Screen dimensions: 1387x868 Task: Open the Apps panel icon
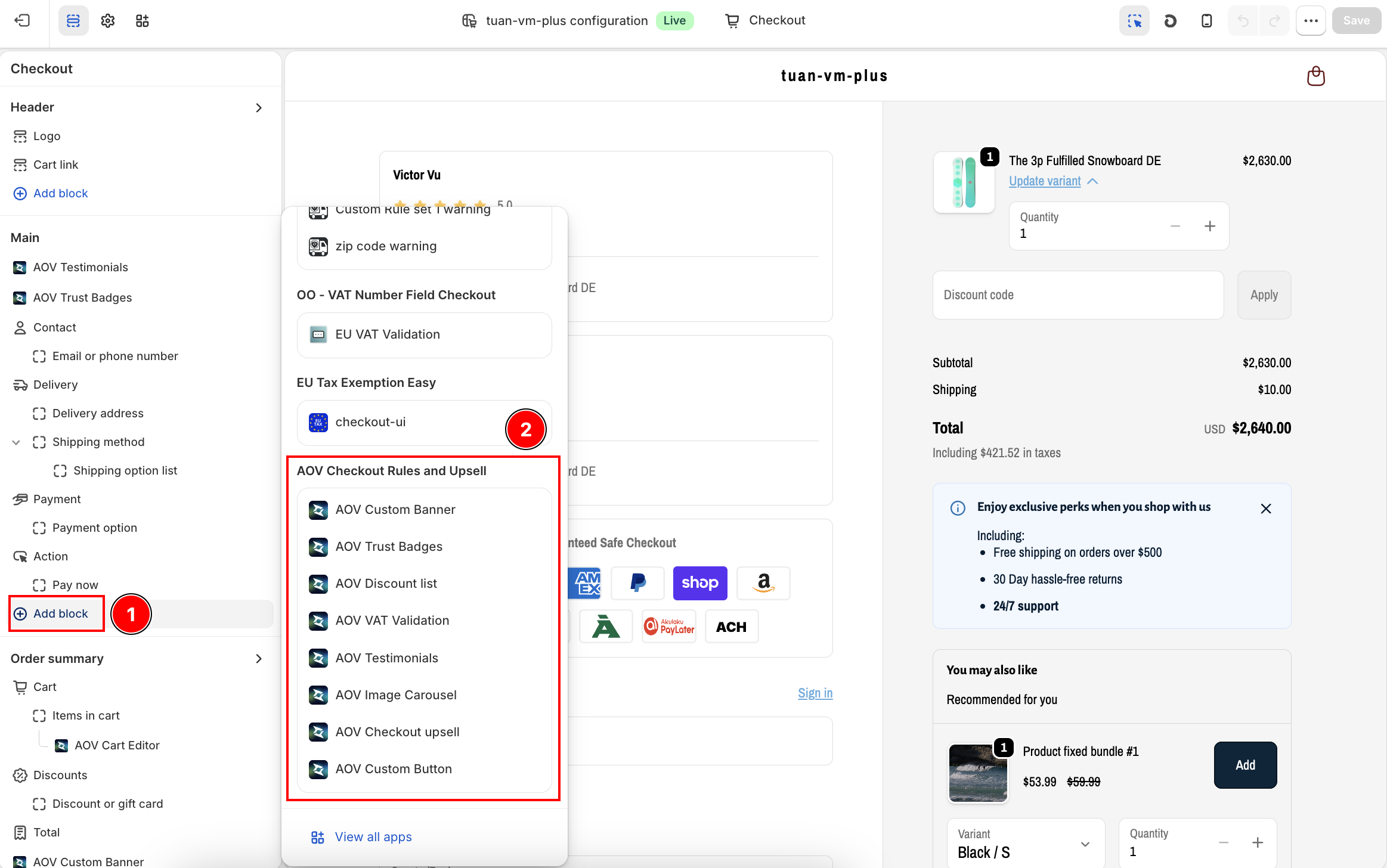click(142, 21)
